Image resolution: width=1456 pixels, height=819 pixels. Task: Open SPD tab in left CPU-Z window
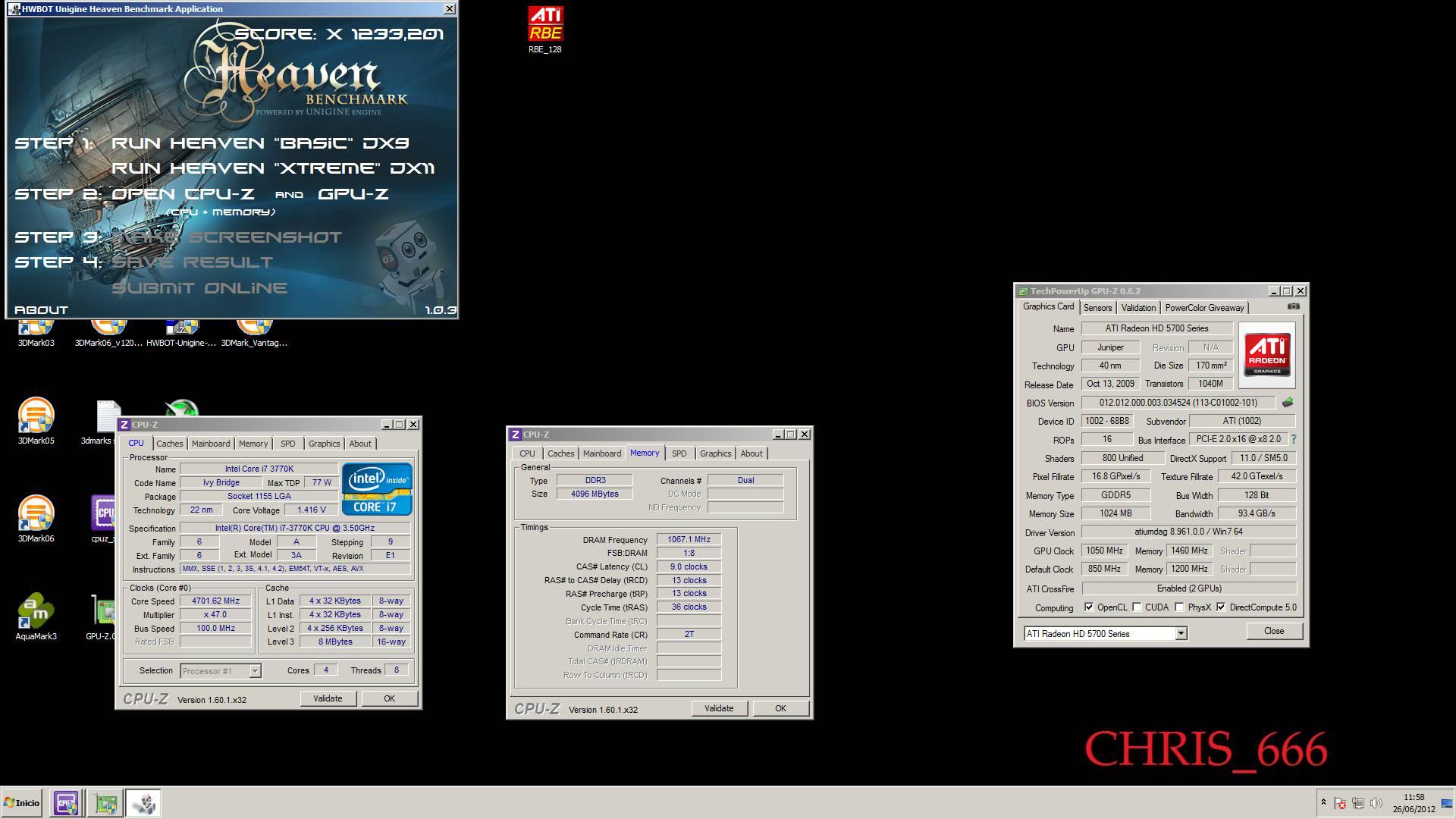click(288, 444)
